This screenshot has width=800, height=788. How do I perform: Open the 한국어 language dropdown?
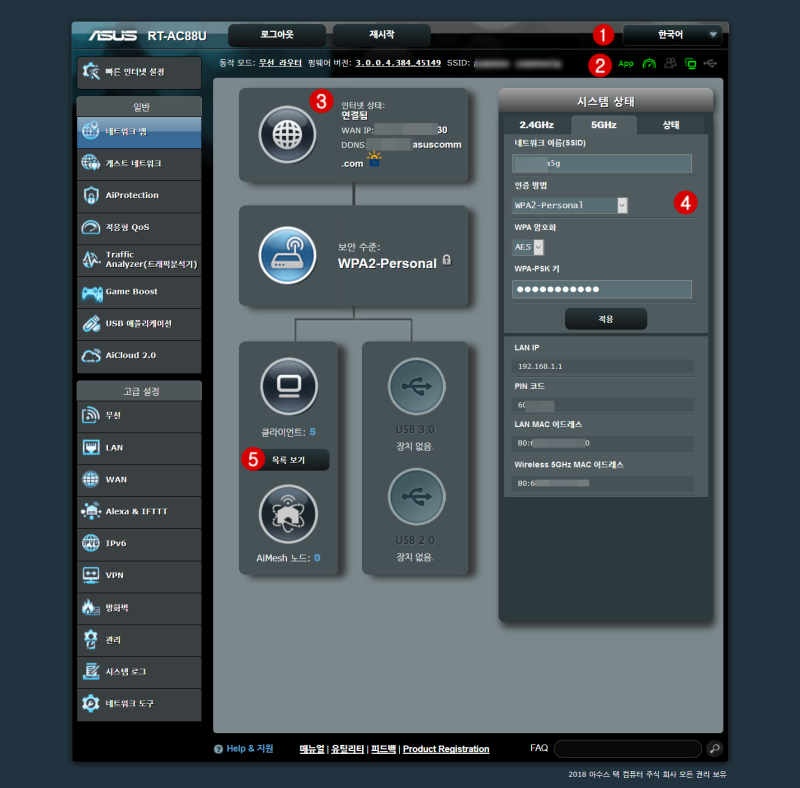pos(672,35)
